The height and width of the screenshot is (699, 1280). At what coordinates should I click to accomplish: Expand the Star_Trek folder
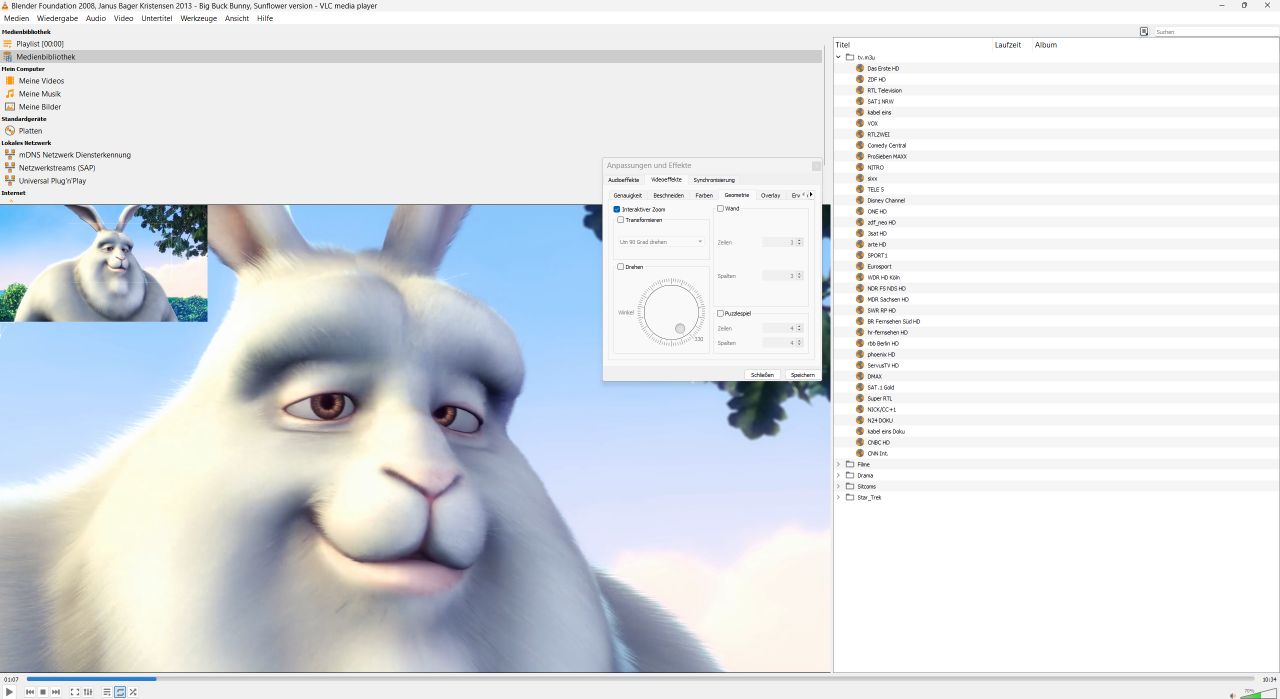point(839,497)
